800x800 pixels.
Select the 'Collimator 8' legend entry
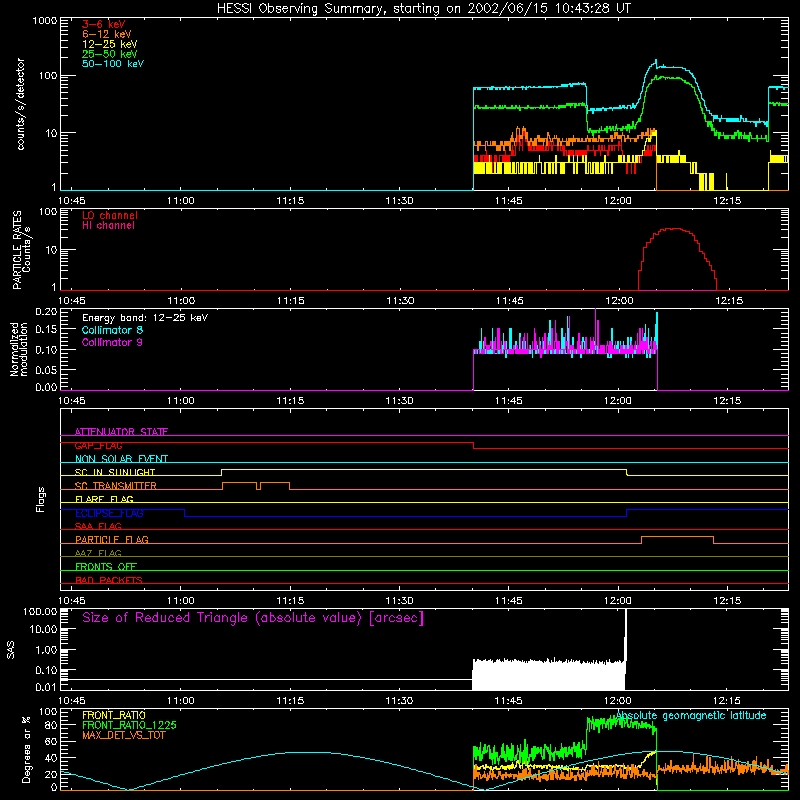(112, 330)
